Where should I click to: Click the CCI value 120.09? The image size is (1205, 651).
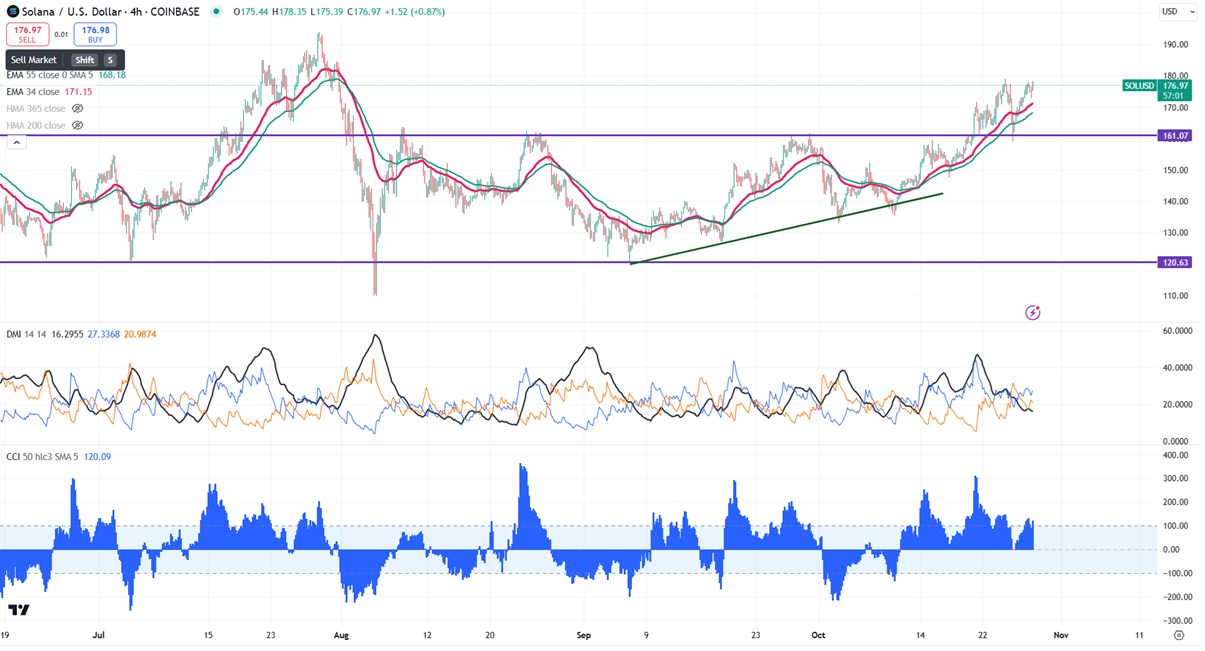pyautogui.click(x=97, y=456)
